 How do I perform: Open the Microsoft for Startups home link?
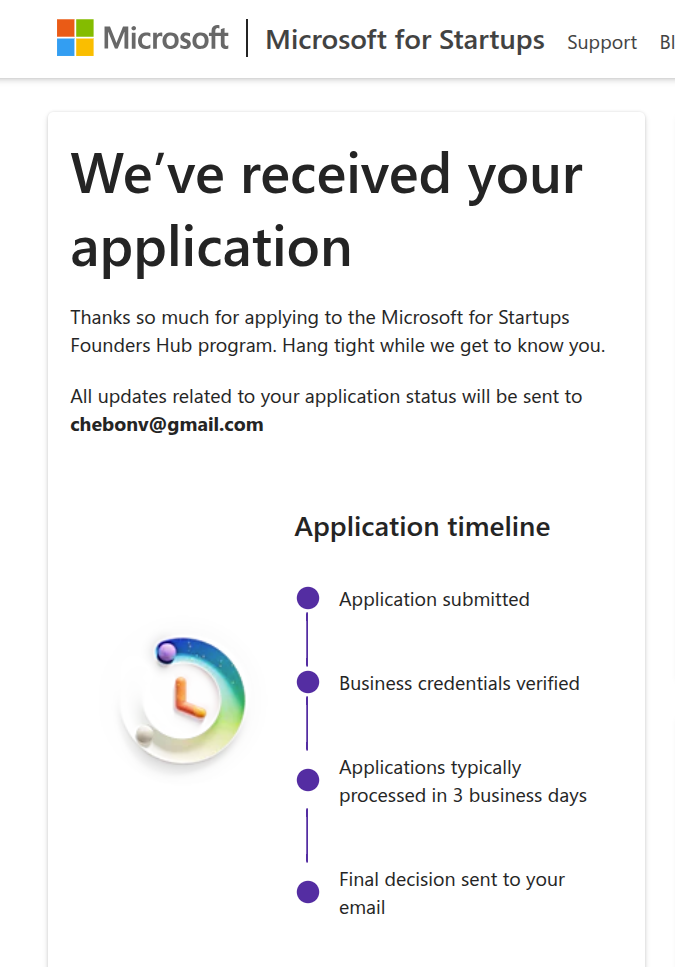pos(405,40)
